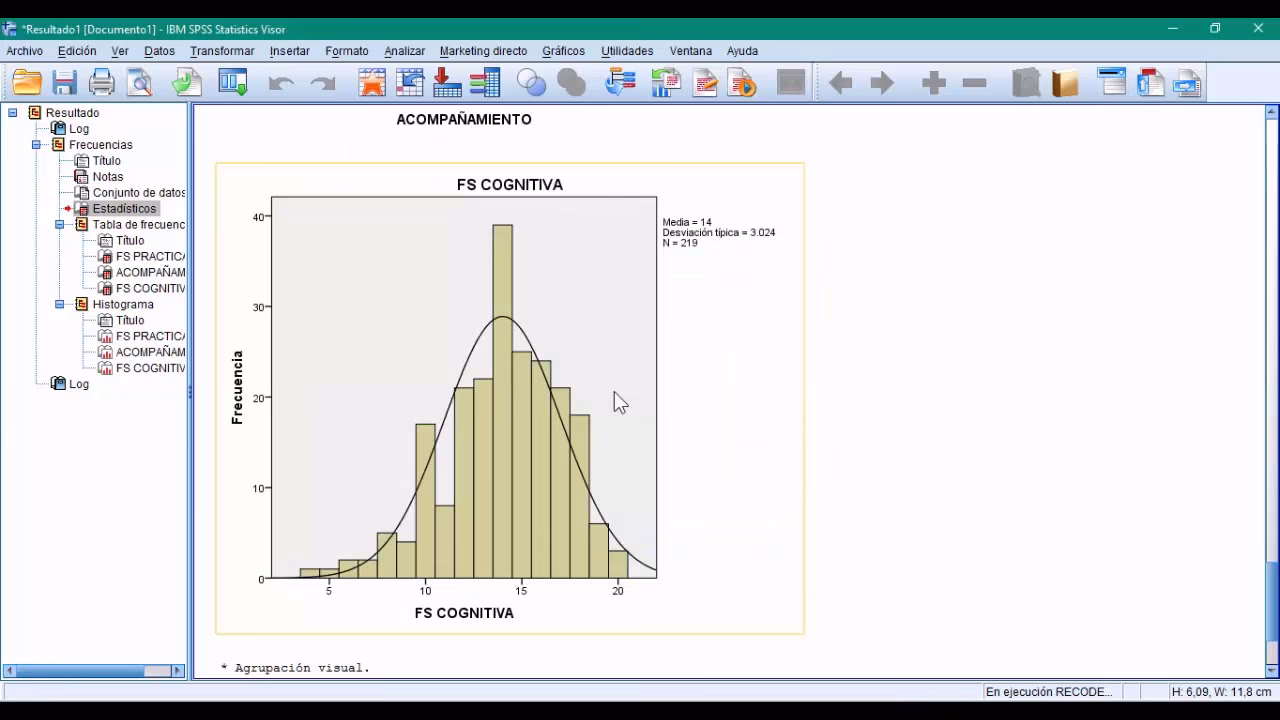The height and width of the screenshot is (720, 1280).
Task: Click the Save floppy disk icon
Action: [x=65, y=83]
